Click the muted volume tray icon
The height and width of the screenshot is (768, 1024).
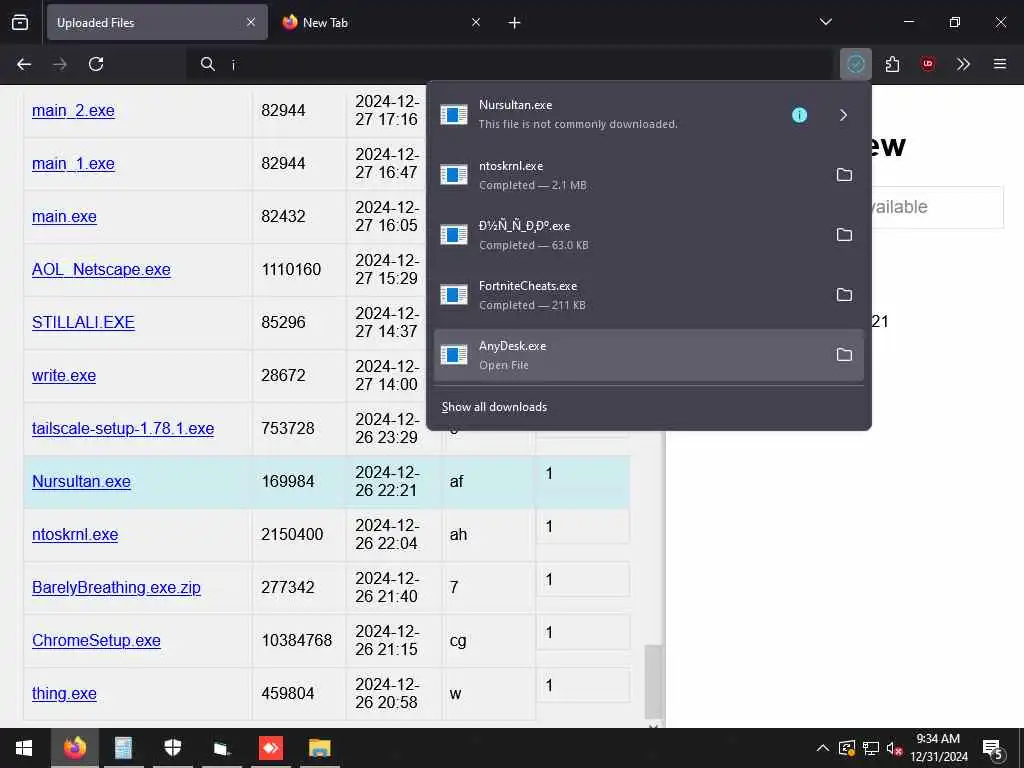[894, 748]
